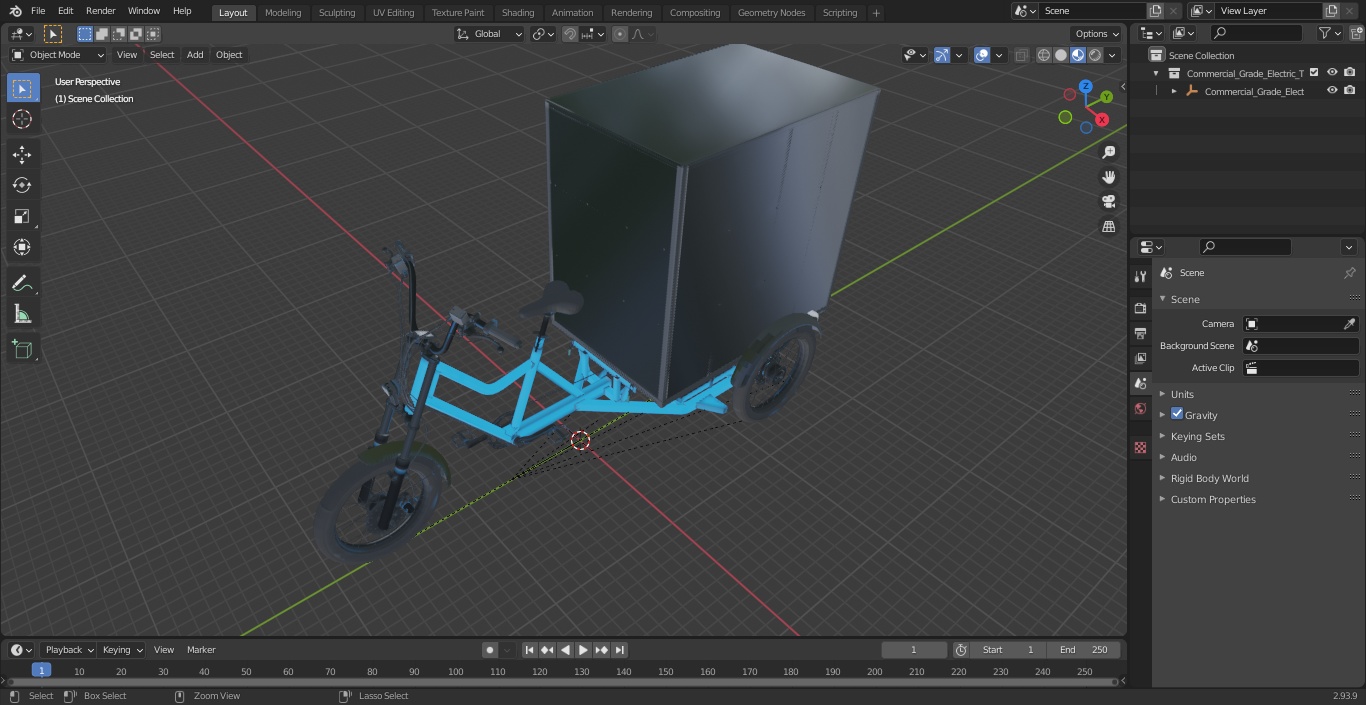Toggle X-ray view in viewport header
The image size is (1366, 705).
pyautogui.click(x=1021, y=55)
